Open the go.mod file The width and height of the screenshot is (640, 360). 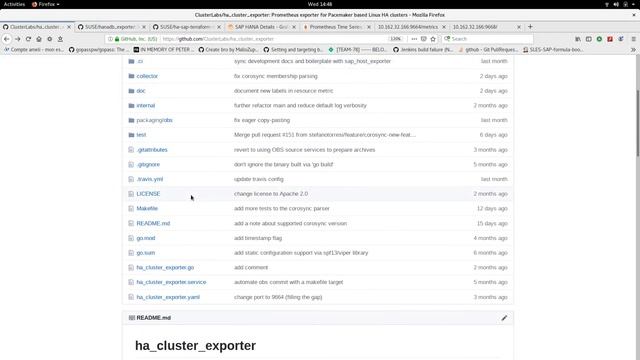pyautogui.click(x=146, y=238)
